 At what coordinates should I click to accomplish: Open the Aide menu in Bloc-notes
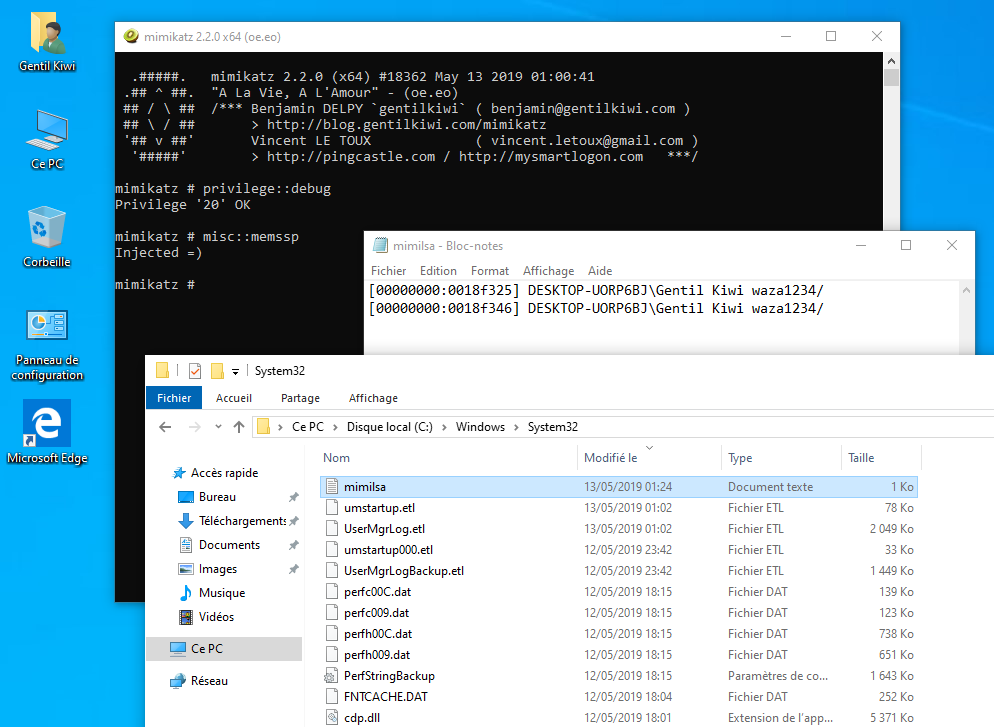[600, 271]
